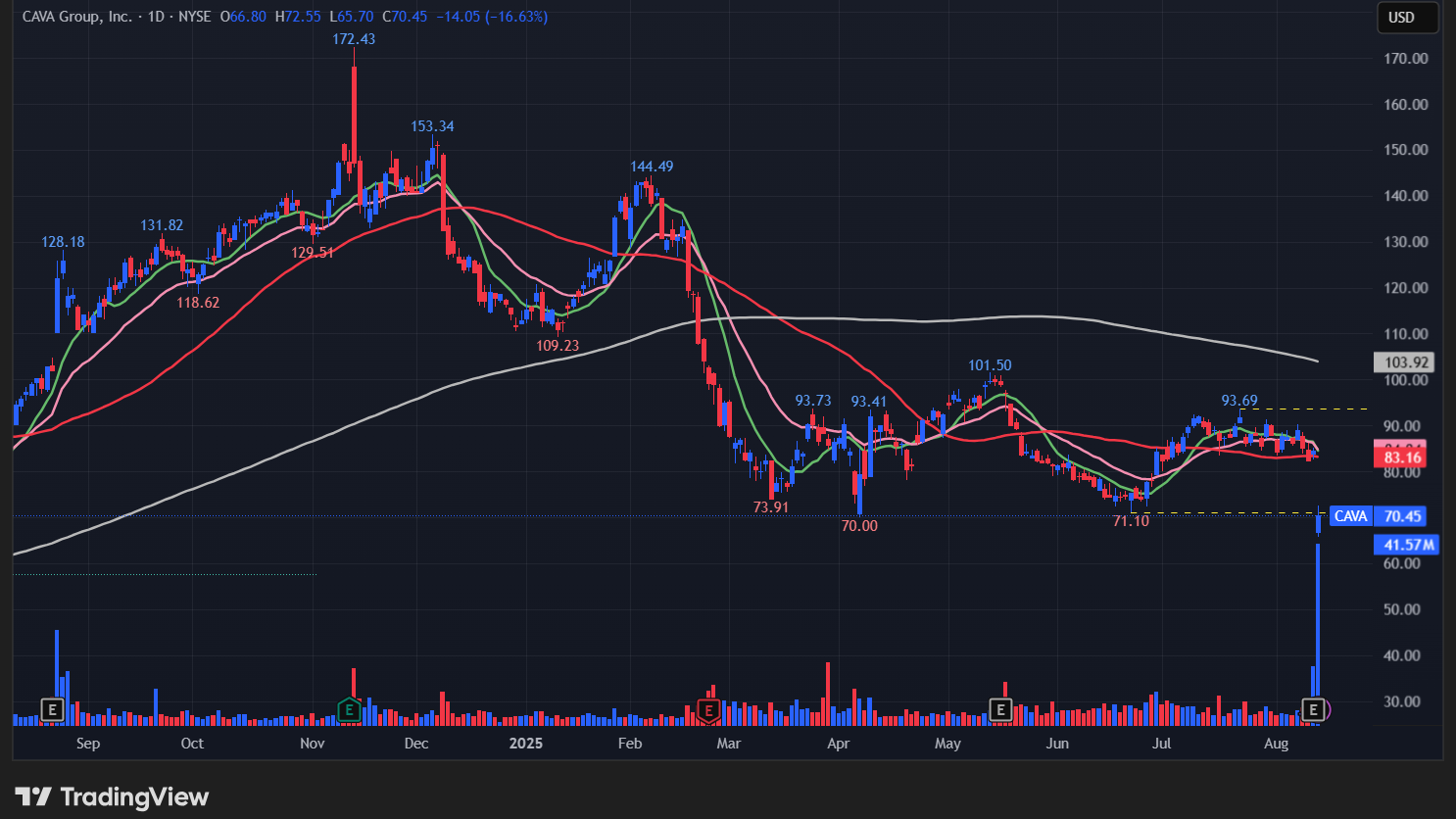Click the 101.50 pivot high label

(x=990, y=365)
